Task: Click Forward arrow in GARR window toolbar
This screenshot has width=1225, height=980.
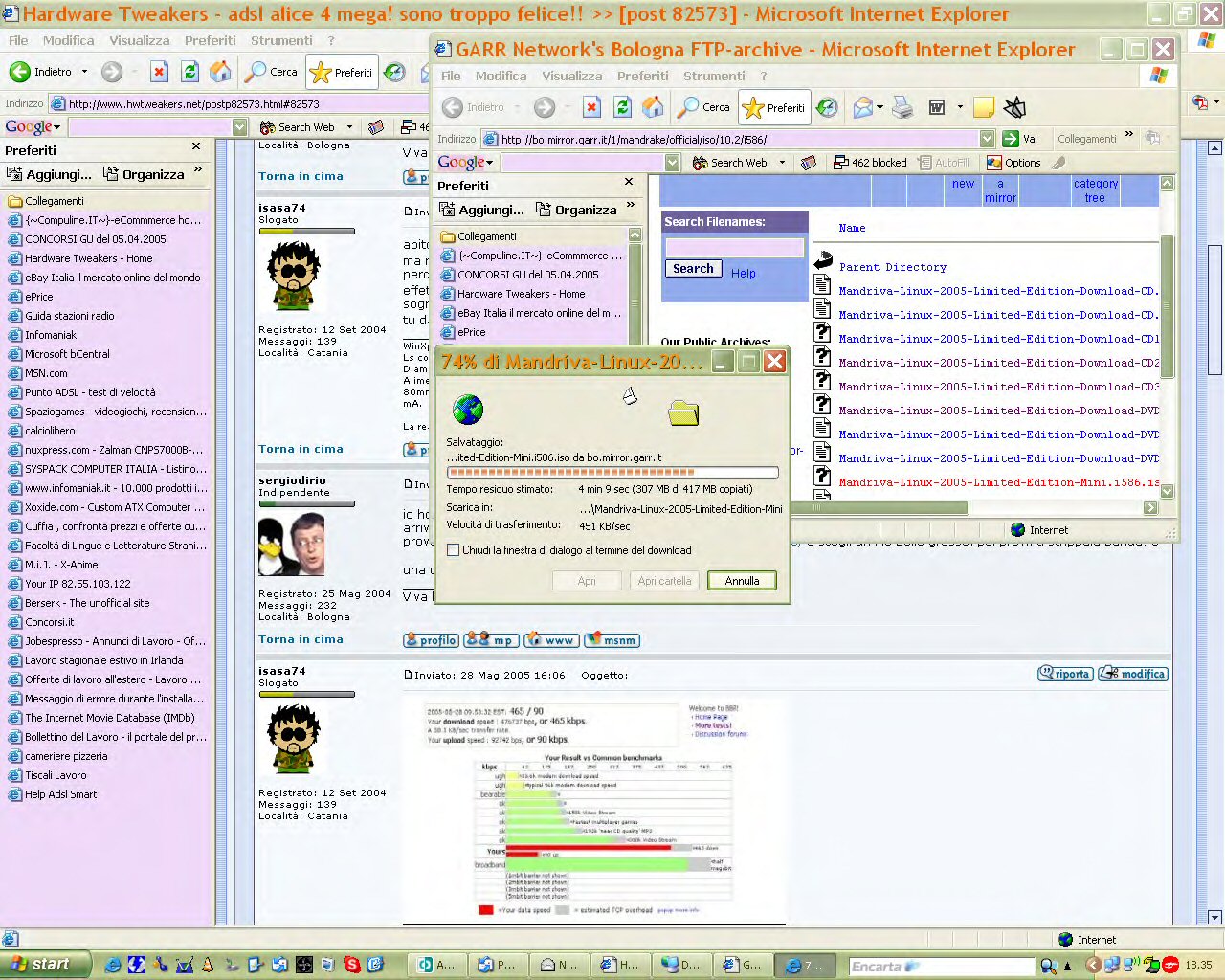Action: click(x=545, y=107)
